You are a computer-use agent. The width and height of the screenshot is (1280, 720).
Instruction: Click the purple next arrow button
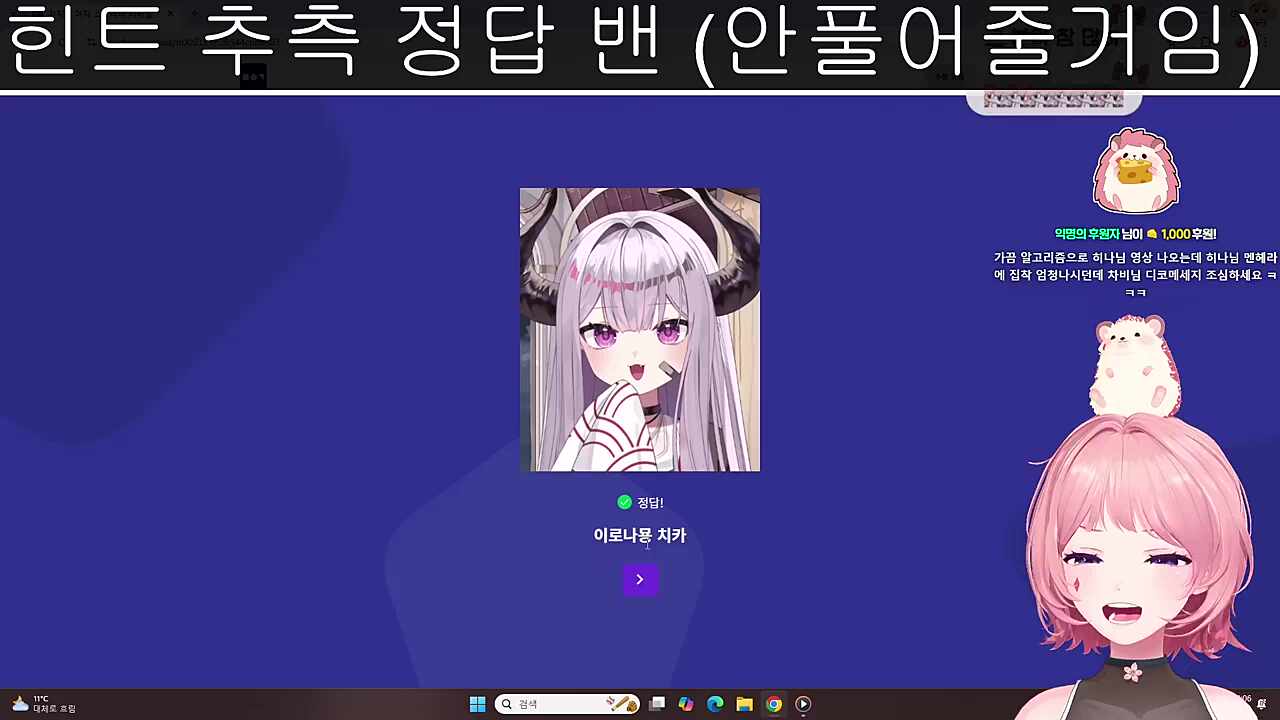pyautogui.click(x=640, y=580)
